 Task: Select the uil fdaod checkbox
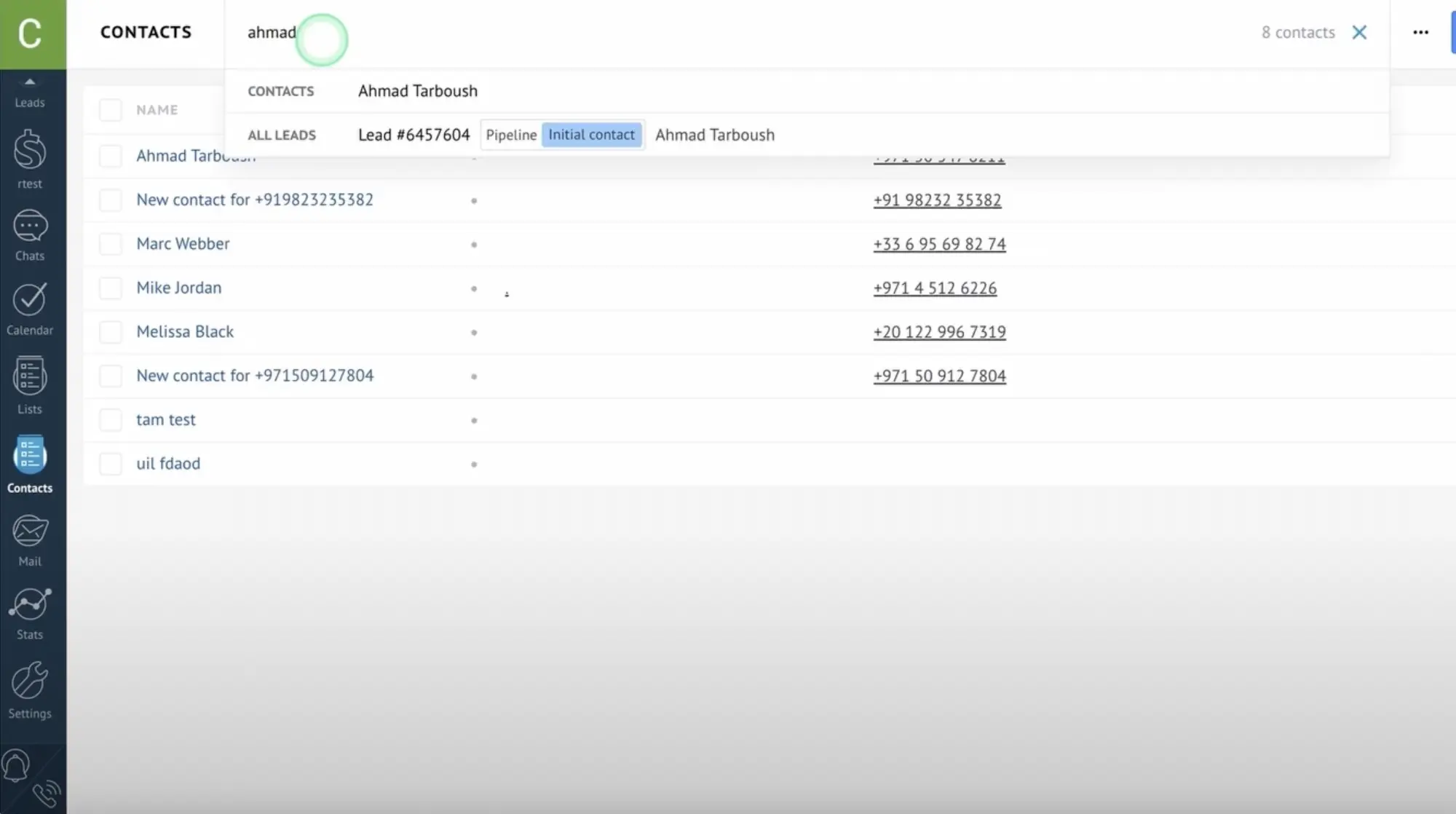point(111,464)
